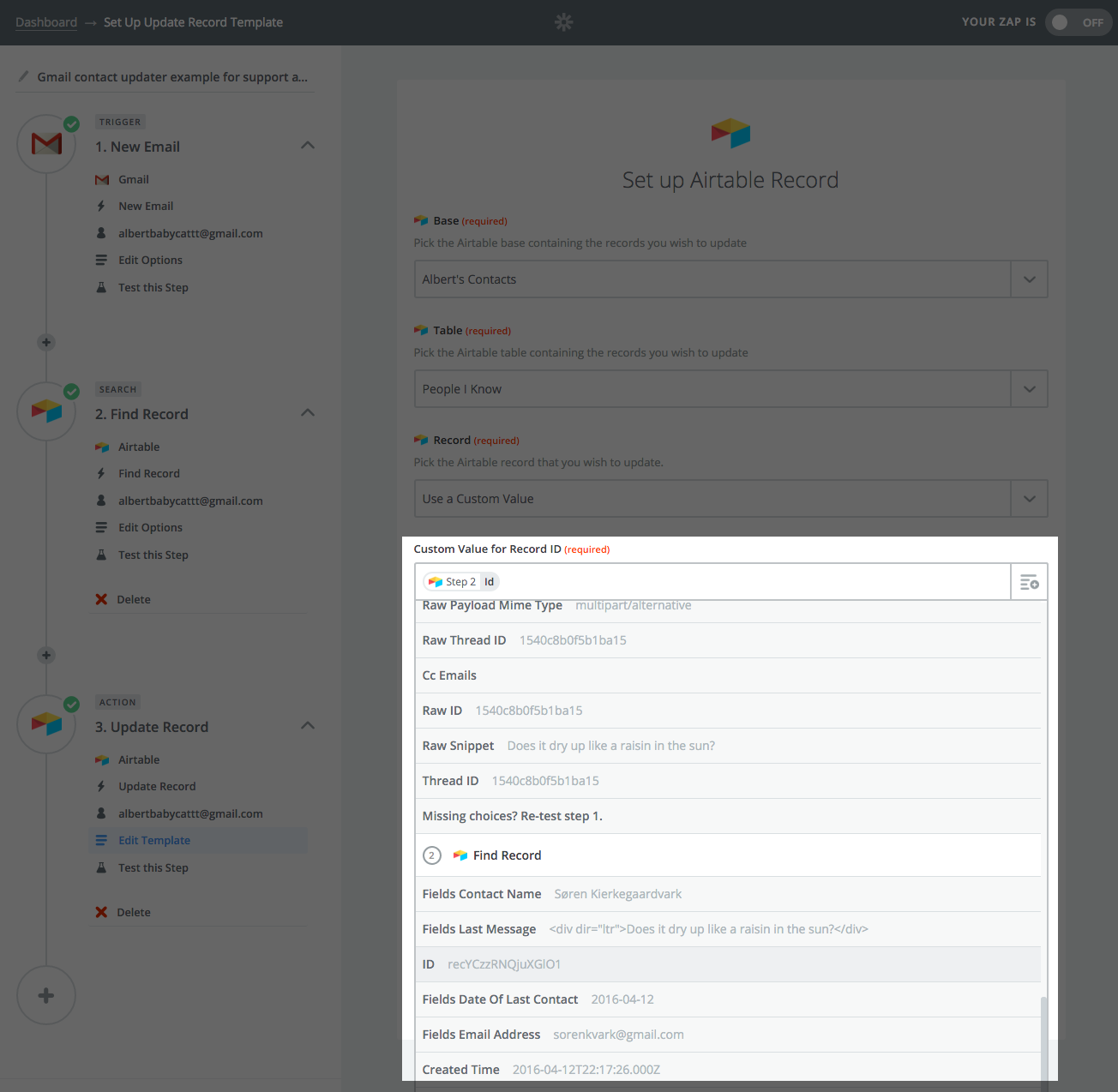This screenshot has width=1118, height=1092.
Task: Open the Base dropdown showing Albert's Contacts
Action: (730, 279)
